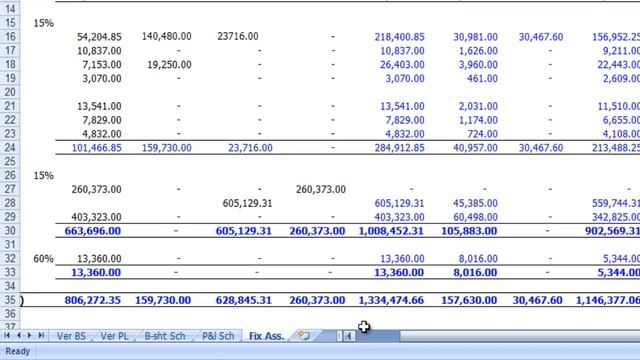Go to previous sheet tab arrow
Viewport: 640px width, 360px height.
point(18,336)
